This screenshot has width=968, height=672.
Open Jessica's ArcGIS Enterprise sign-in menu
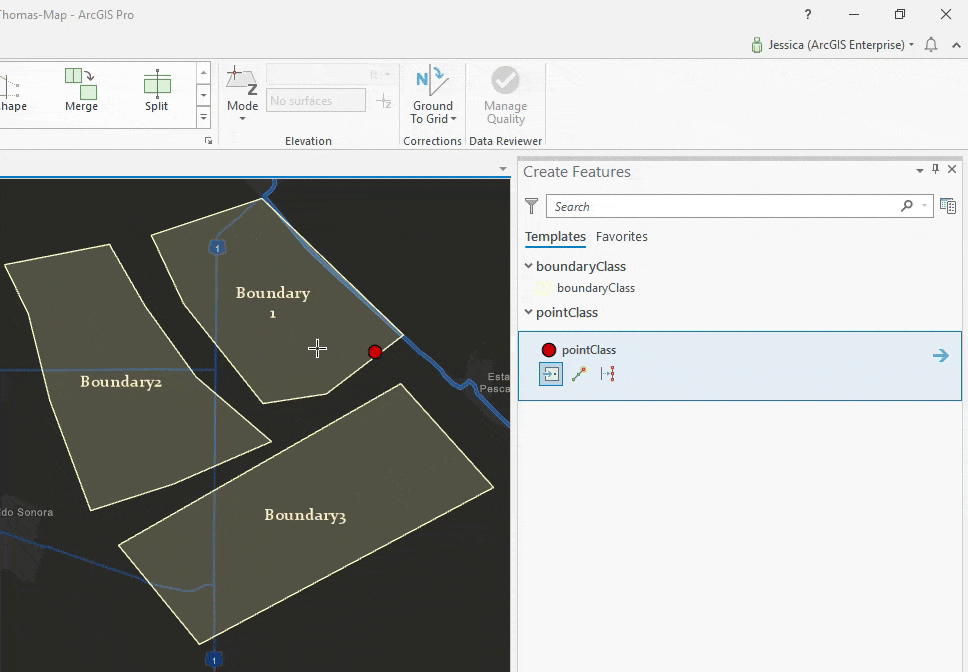(832, 45)
